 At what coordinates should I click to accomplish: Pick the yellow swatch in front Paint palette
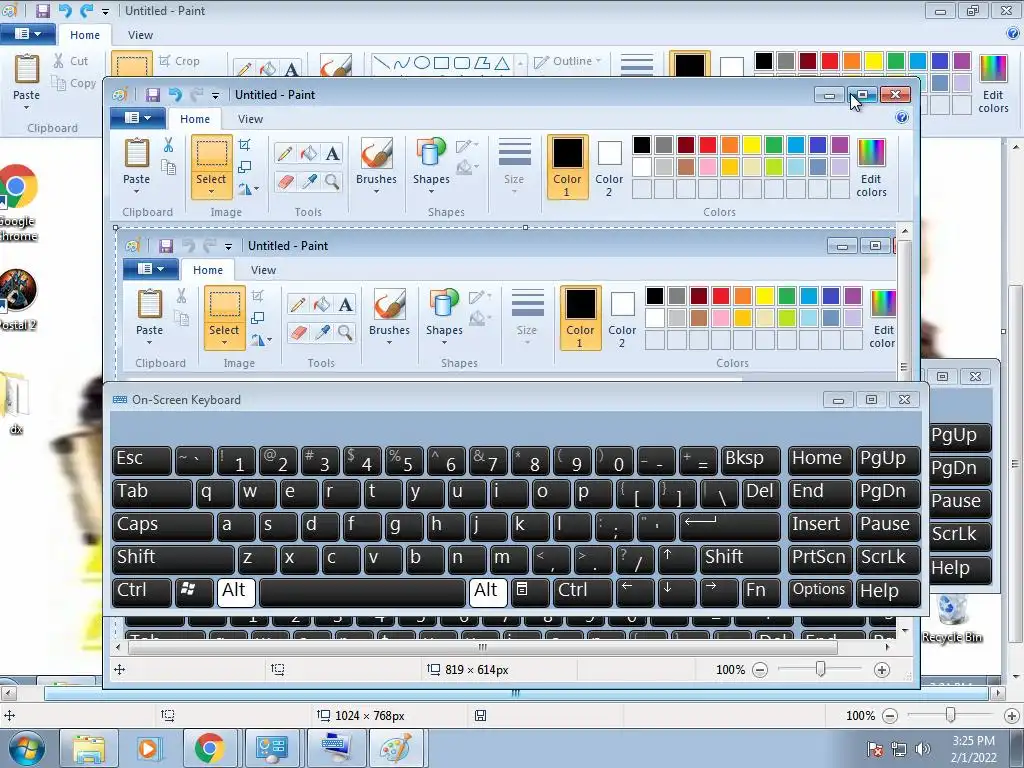point(752,145)
